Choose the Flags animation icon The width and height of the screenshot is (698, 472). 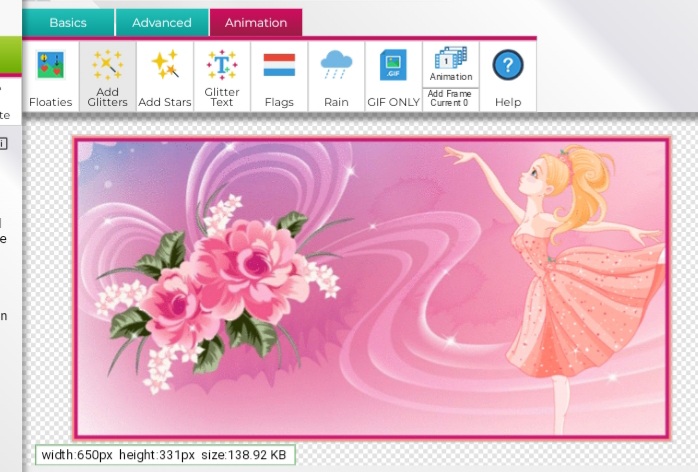[x=279, y=66]
